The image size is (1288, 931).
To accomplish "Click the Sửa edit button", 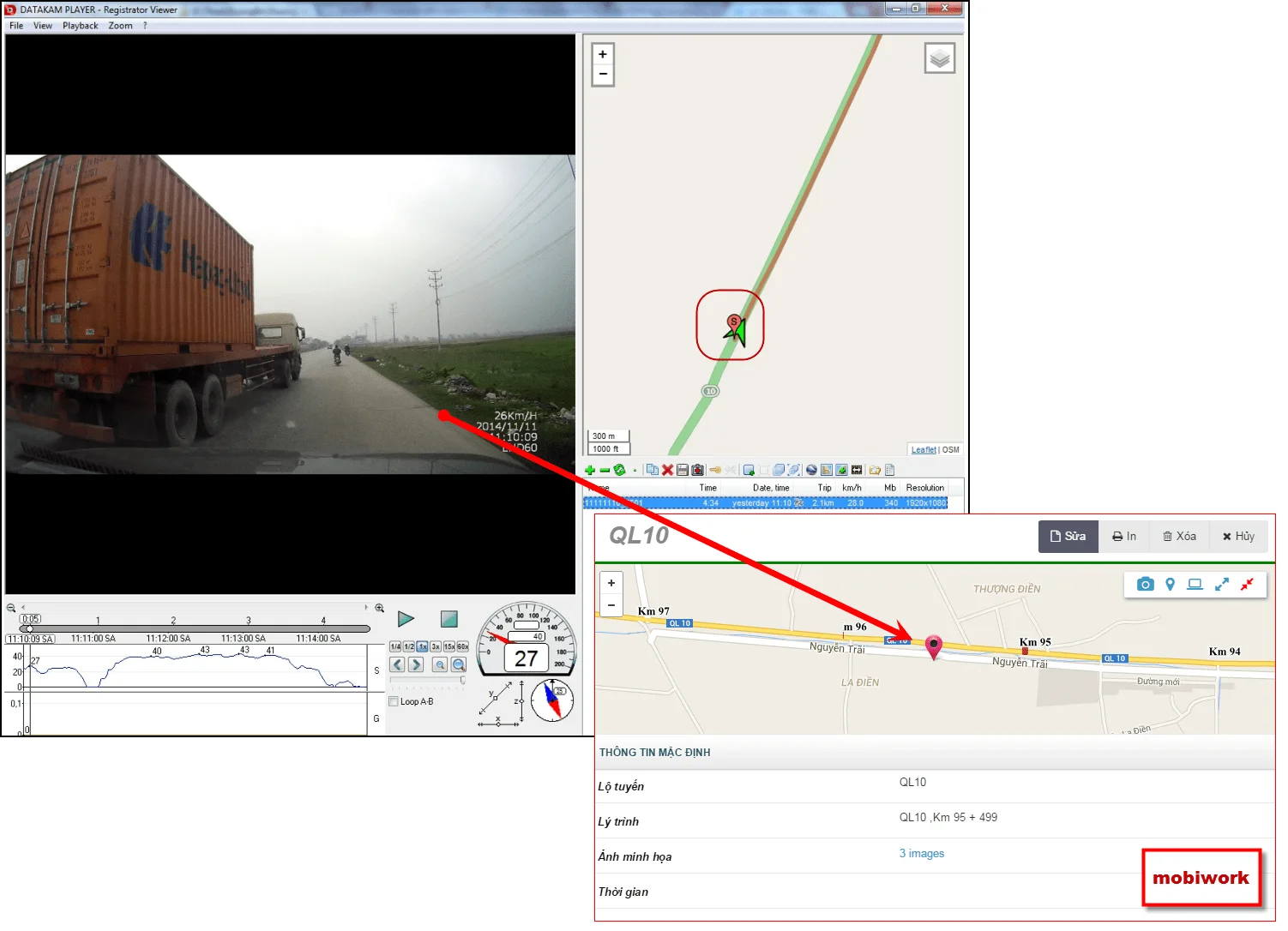I will click(x=1068, y=537).
